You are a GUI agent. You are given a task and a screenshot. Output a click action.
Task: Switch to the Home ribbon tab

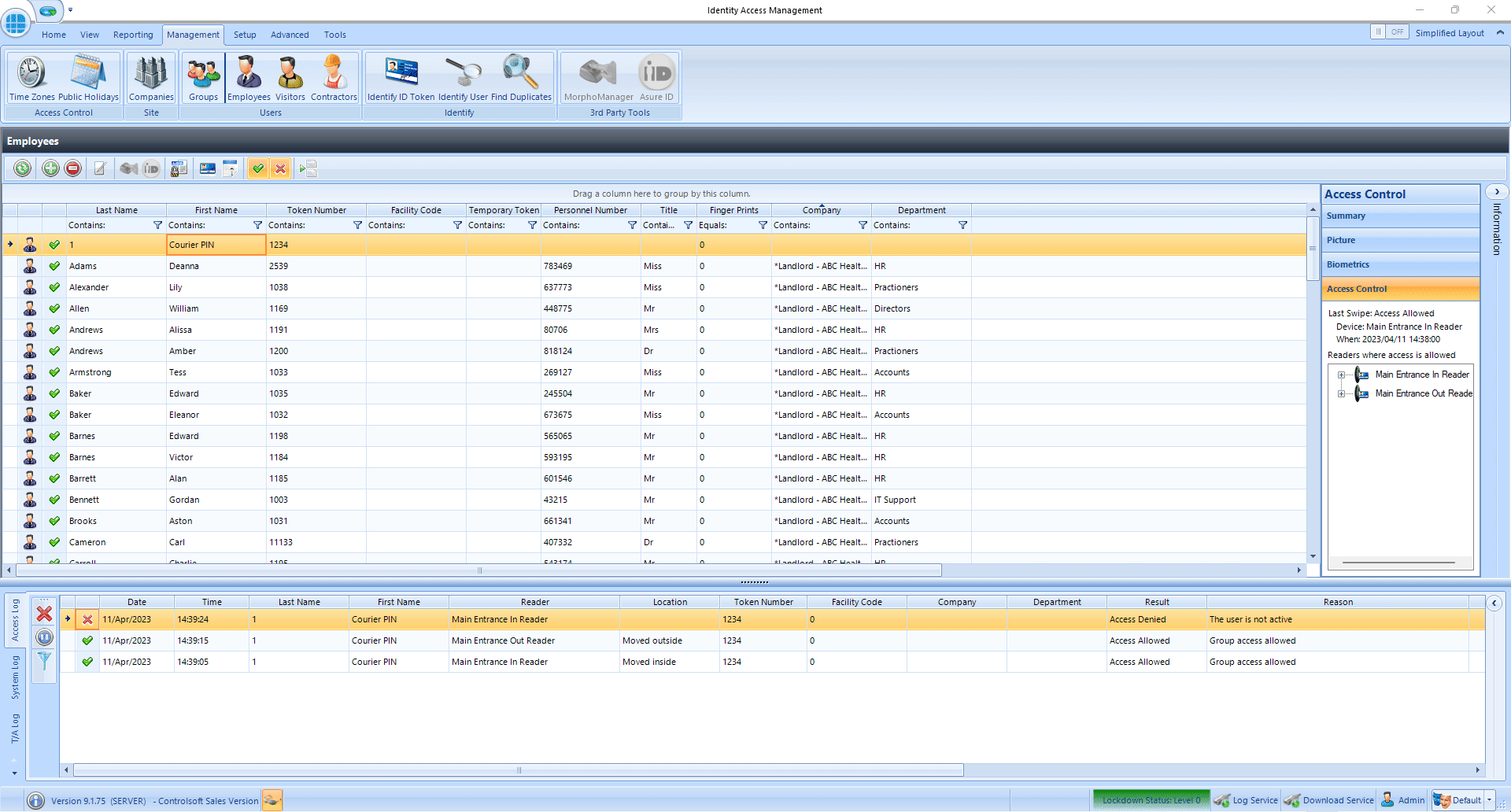click(54, 35)
